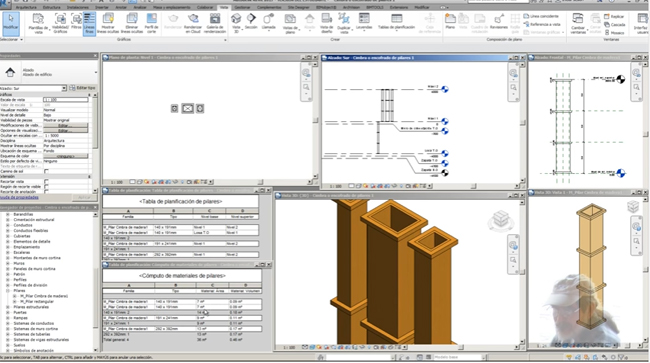
Task: Arrange windows with Cascada
Action: [614, 24]
